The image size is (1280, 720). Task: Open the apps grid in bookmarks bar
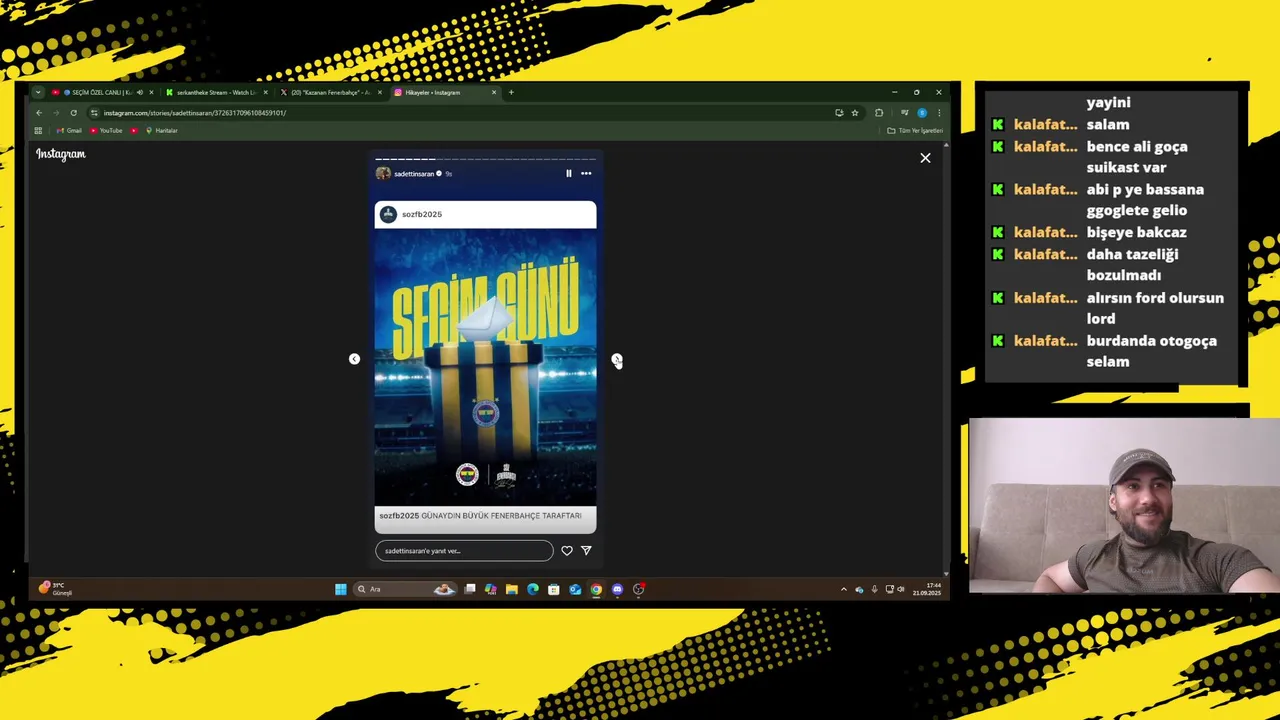(38, 130)
